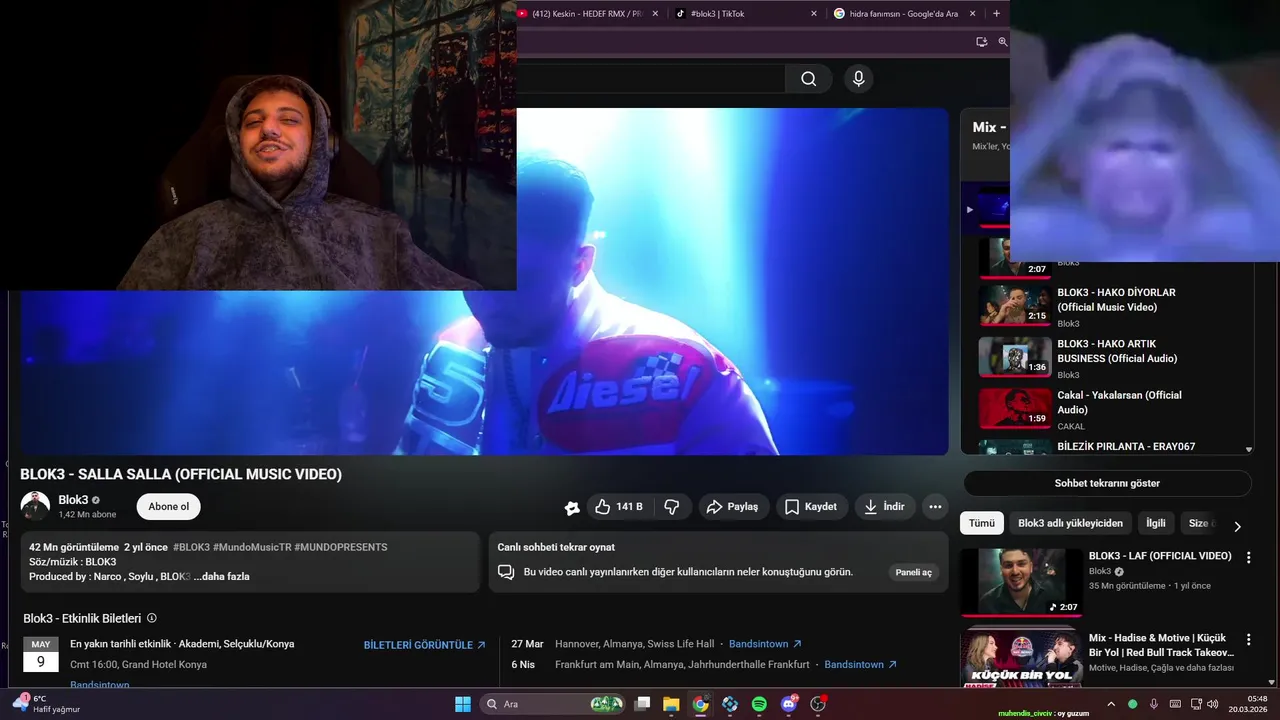The width and height of the screenshot is (1280, 720).
Task: Select the Blok3 adlı yükleyiciden chip
Action: (1070, 523)
